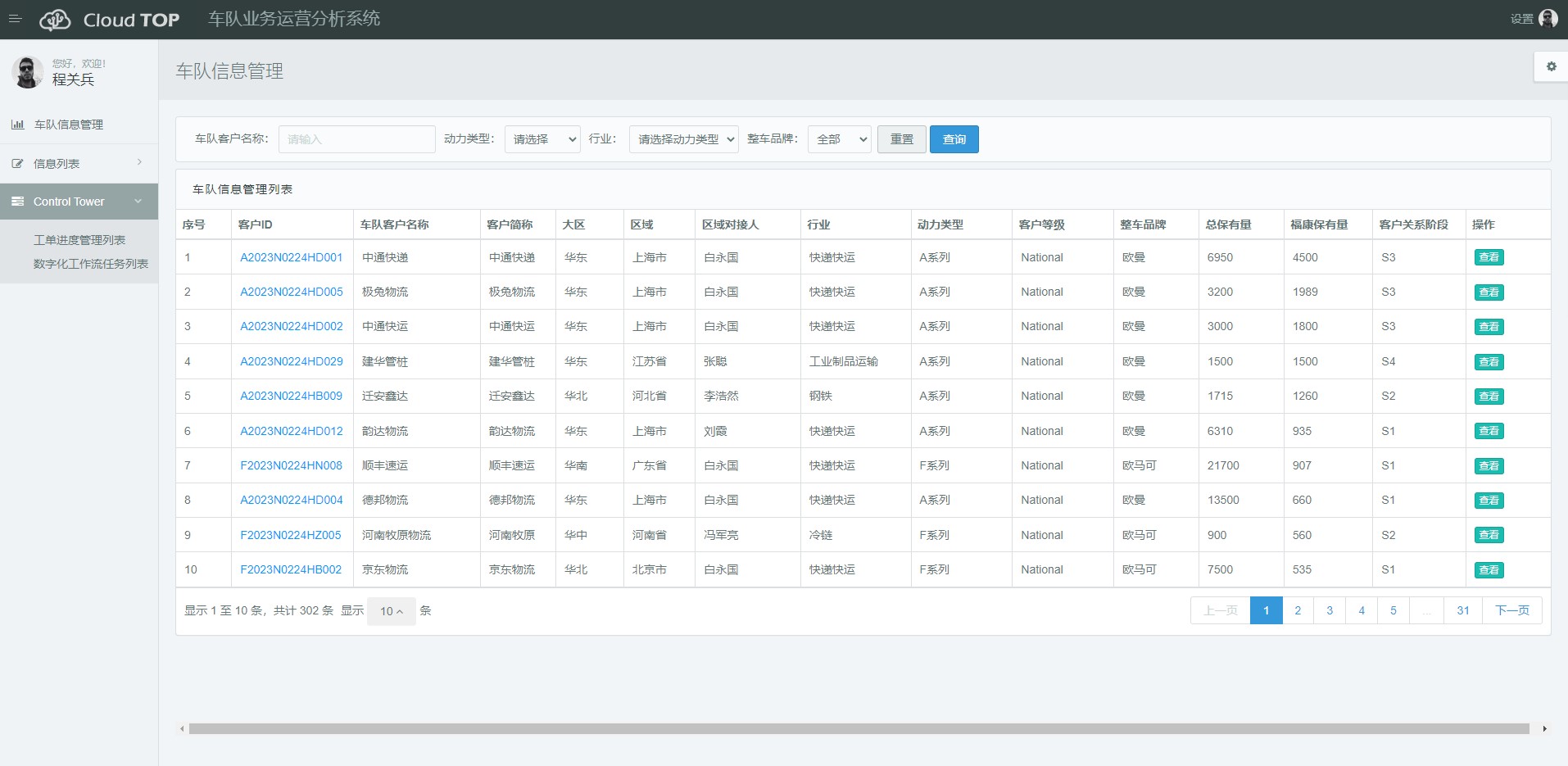Screen dimensions: 1568x766
Task: Click 查看 for 德邦物流 row
Action: pos(1489,501)
